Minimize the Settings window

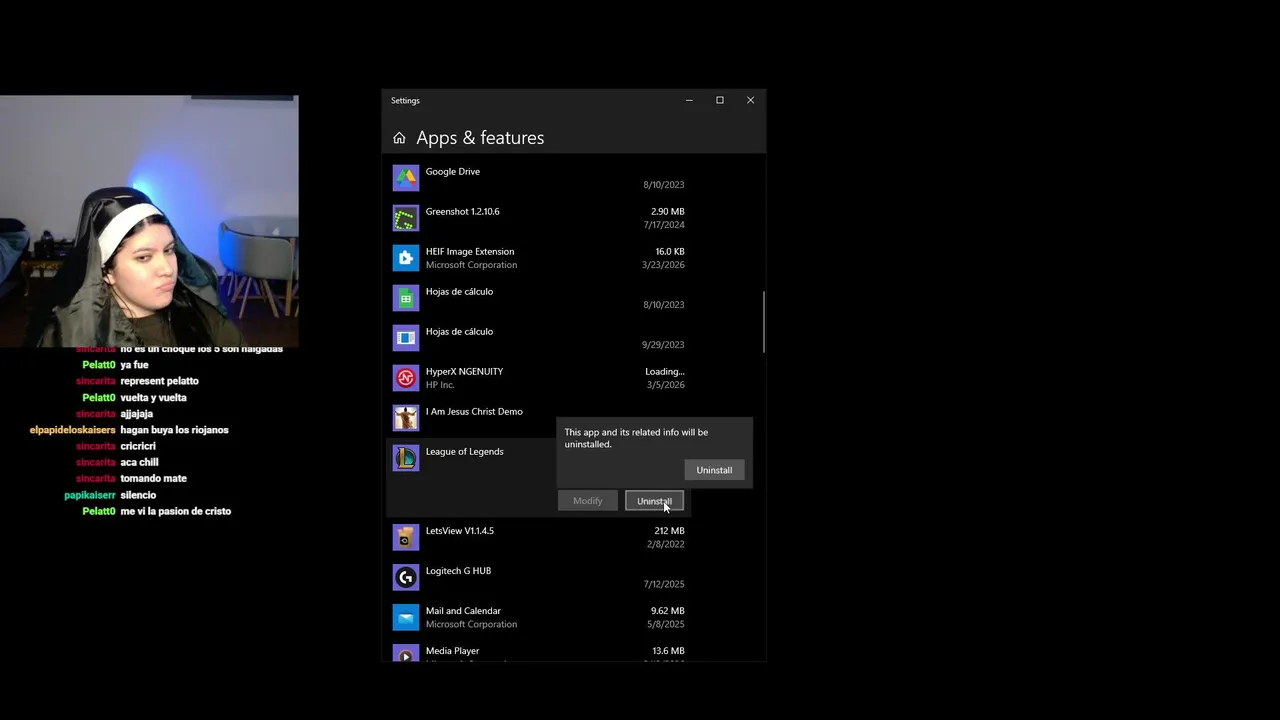[689, 100]
